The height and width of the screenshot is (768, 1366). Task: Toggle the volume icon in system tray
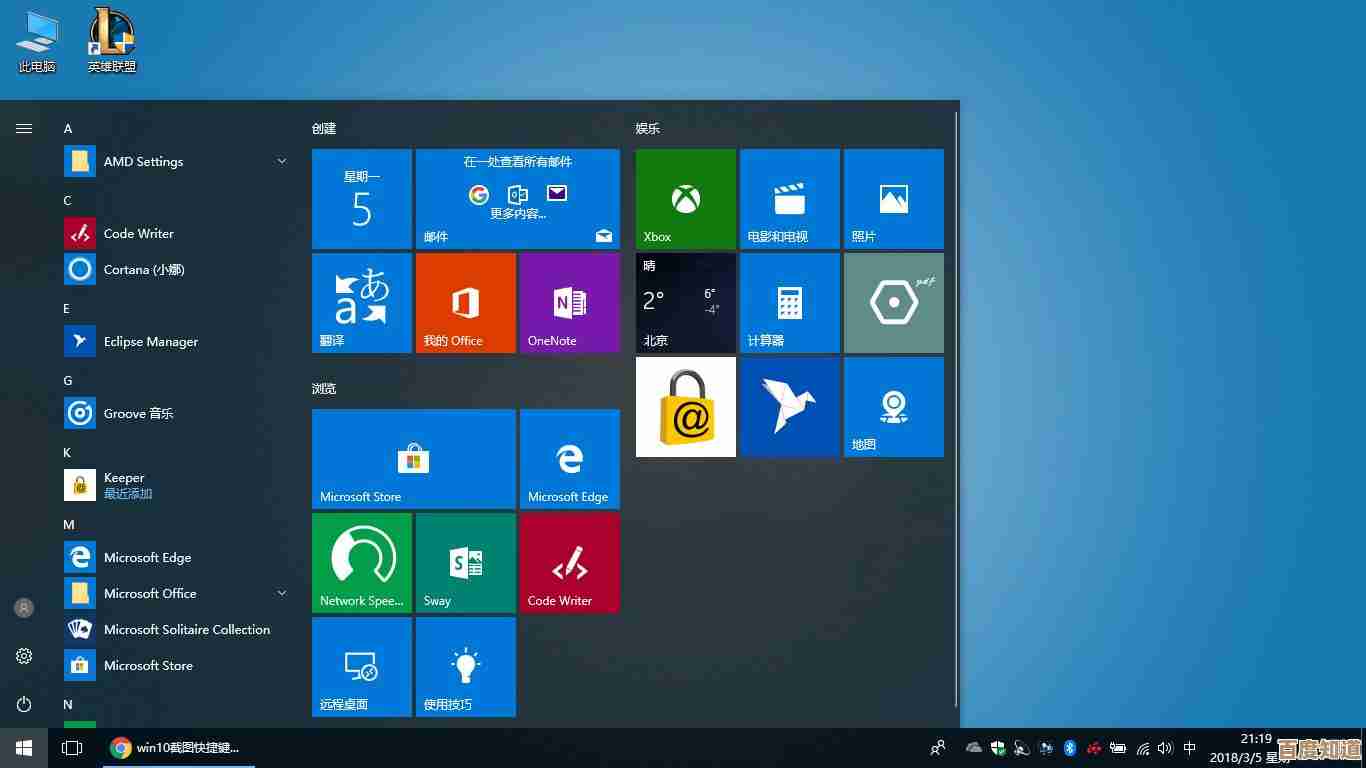(1165, 748)
